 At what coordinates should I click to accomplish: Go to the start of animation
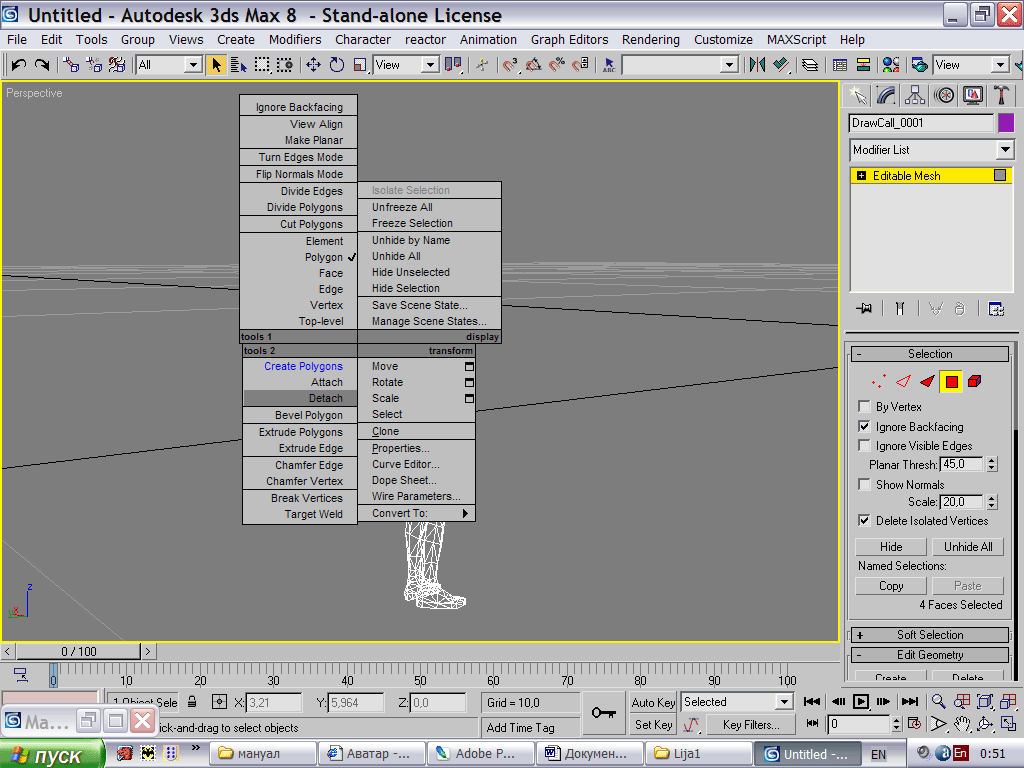coord(812,701)
